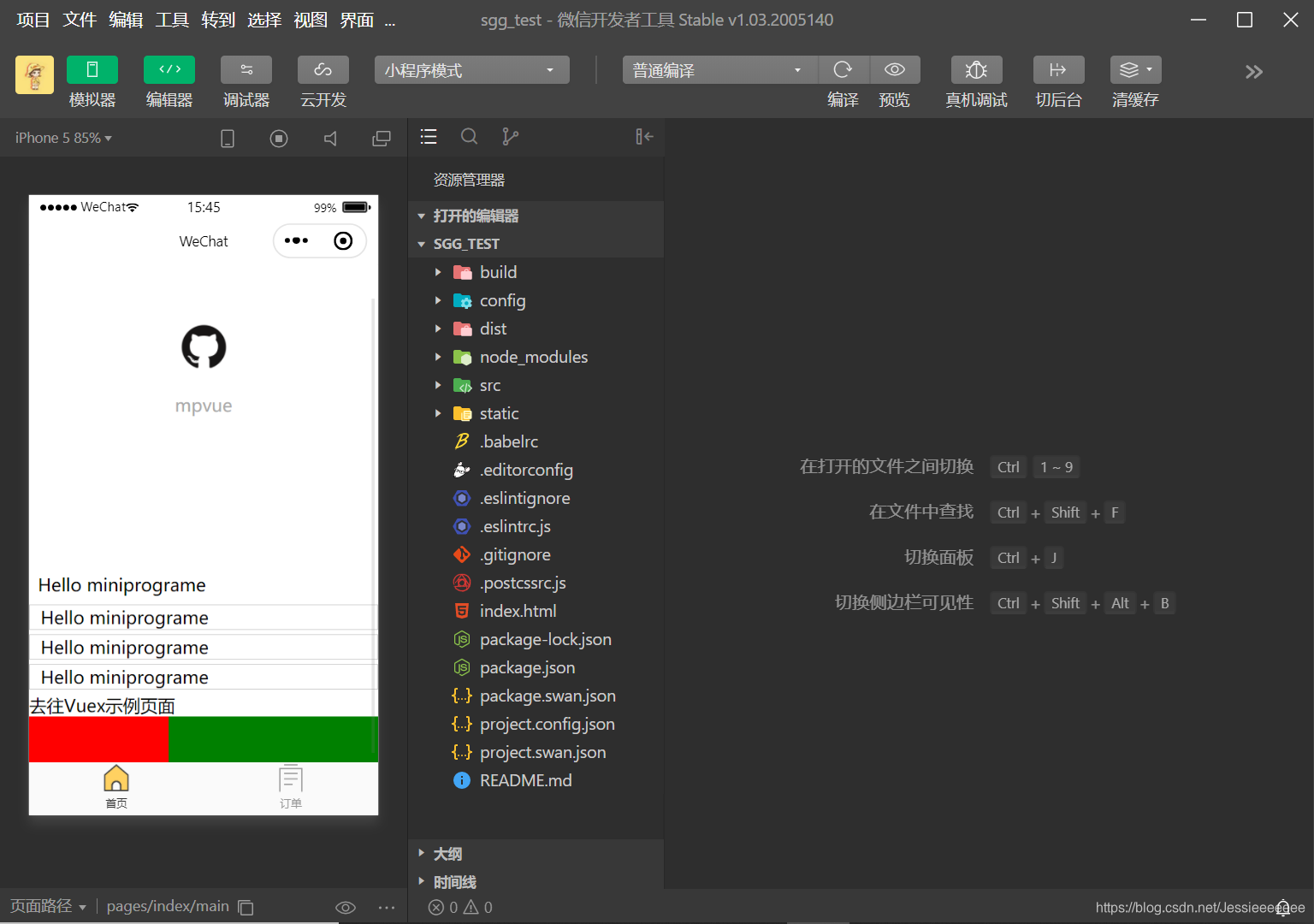The height and width of the screenshot is (924, 1314).
Task: Open the .gitignore file
Action: (536, 554)
